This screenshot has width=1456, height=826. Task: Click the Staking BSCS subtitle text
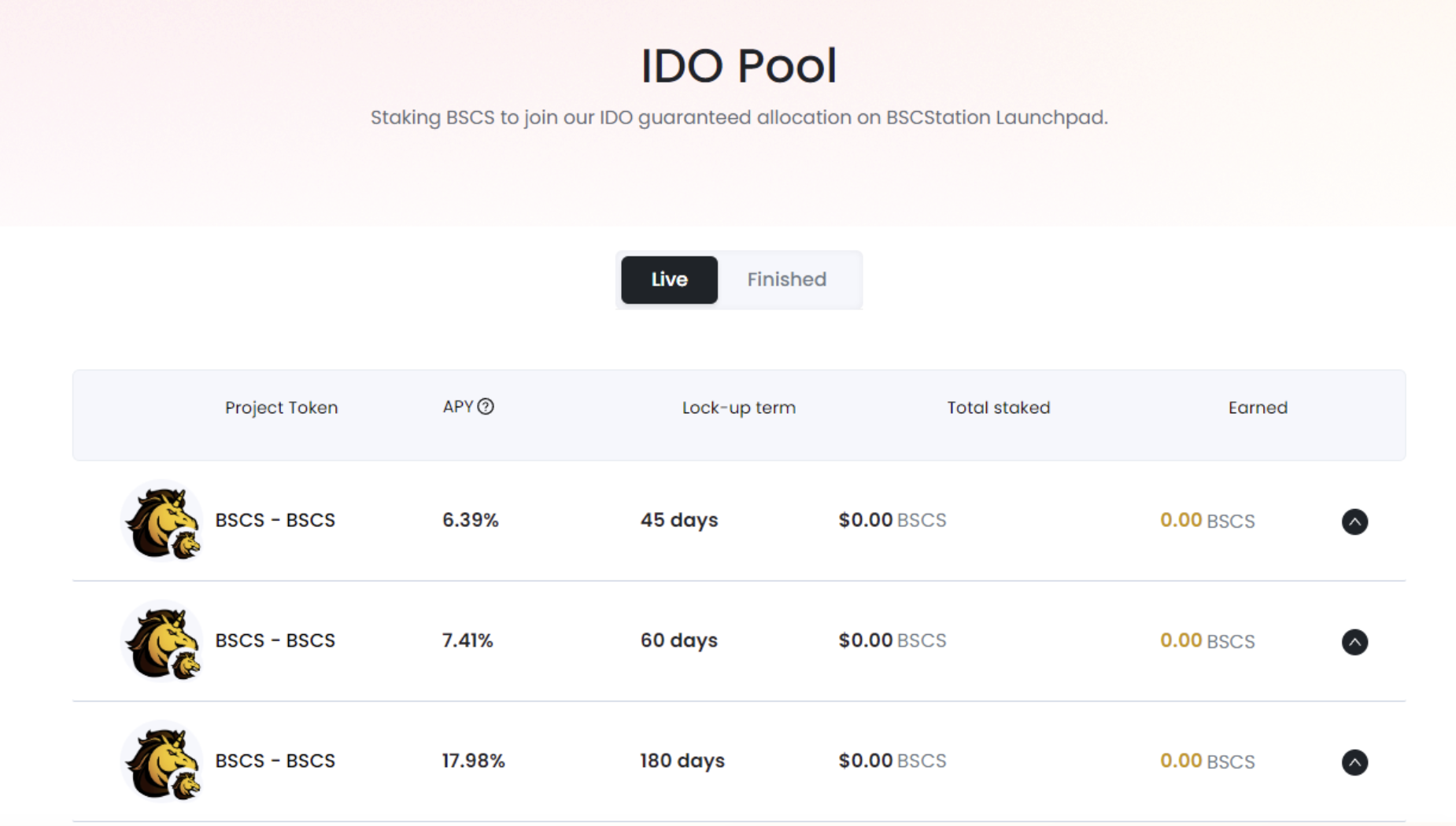coord(739,117)
